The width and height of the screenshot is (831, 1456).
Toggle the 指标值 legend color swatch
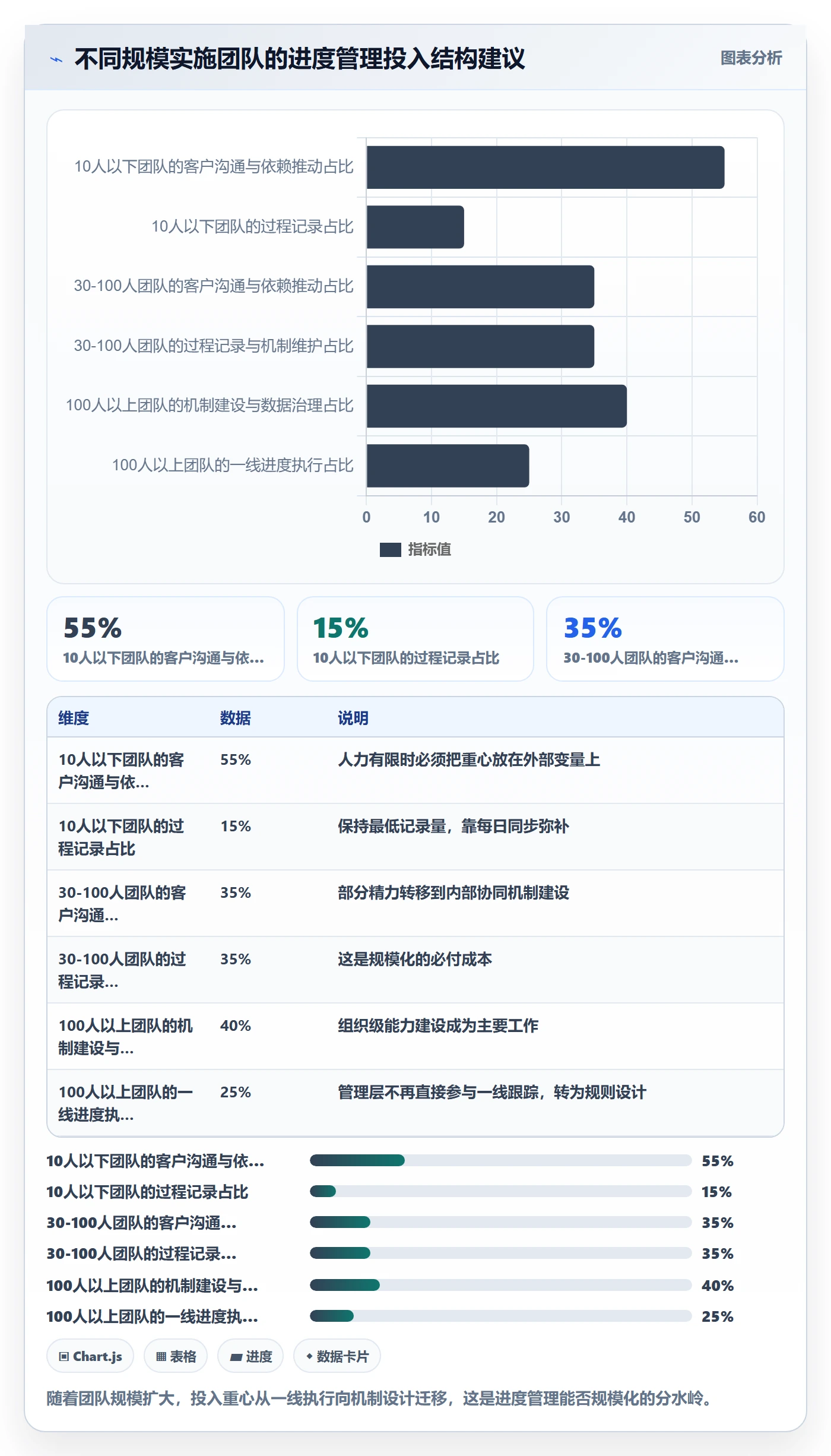[x=390, y=550]
